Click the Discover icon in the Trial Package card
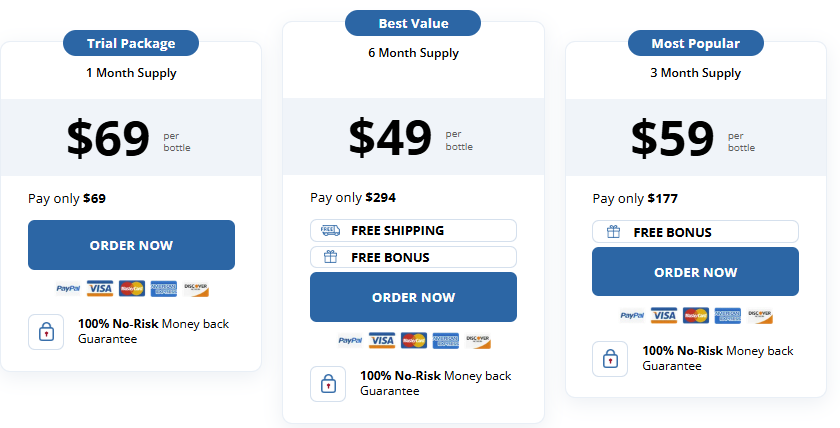 [x=196, y=289]
